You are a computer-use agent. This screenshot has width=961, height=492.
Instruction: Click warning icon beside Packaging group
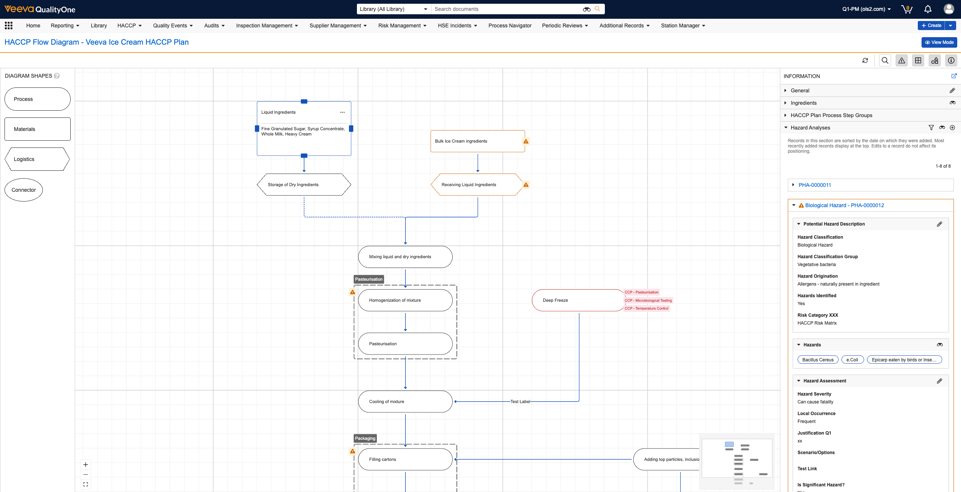352,452
